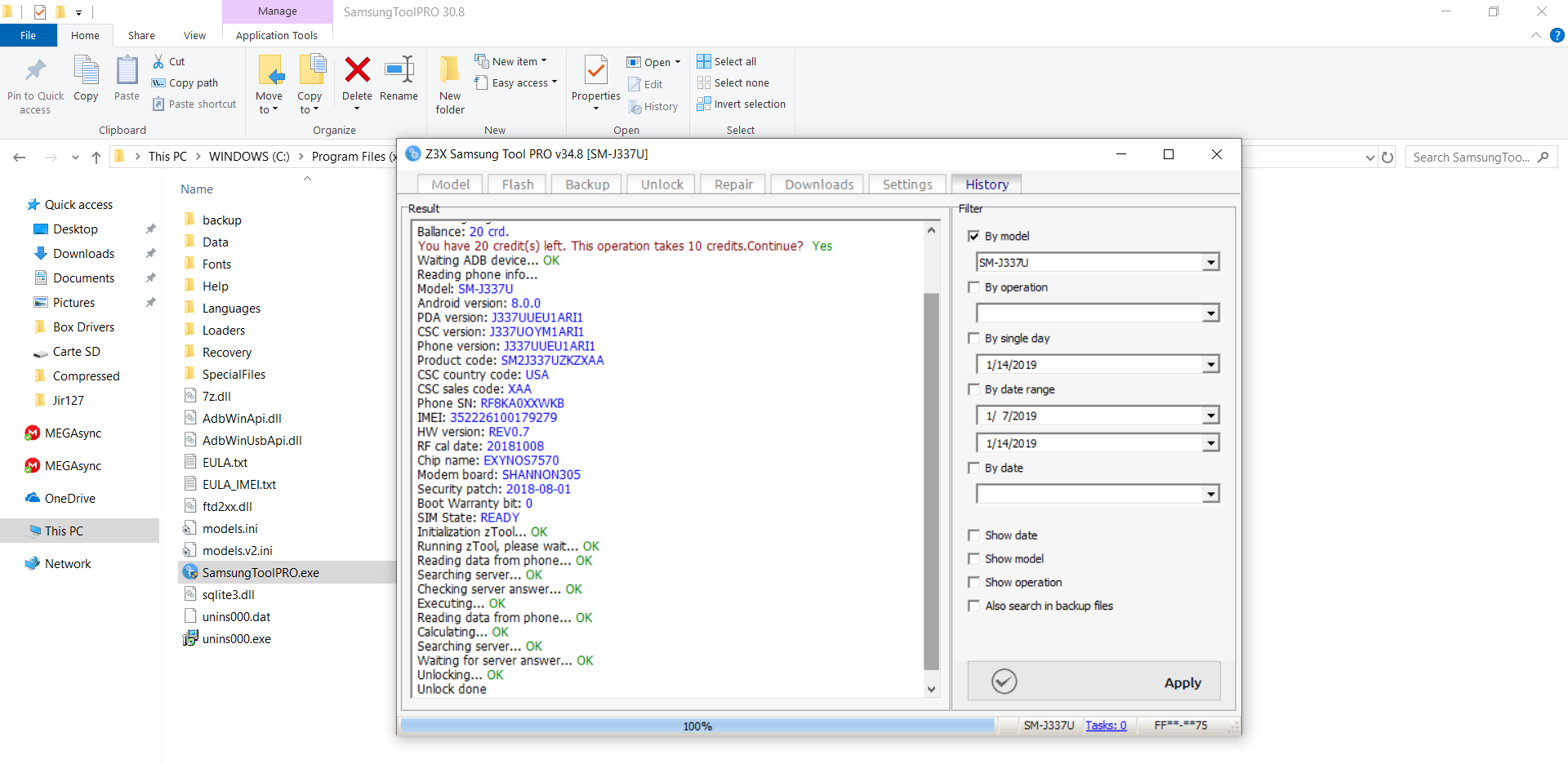1568x764 pixels.
Task: Open the Downloads tab in Z3X
Action: 819,184
